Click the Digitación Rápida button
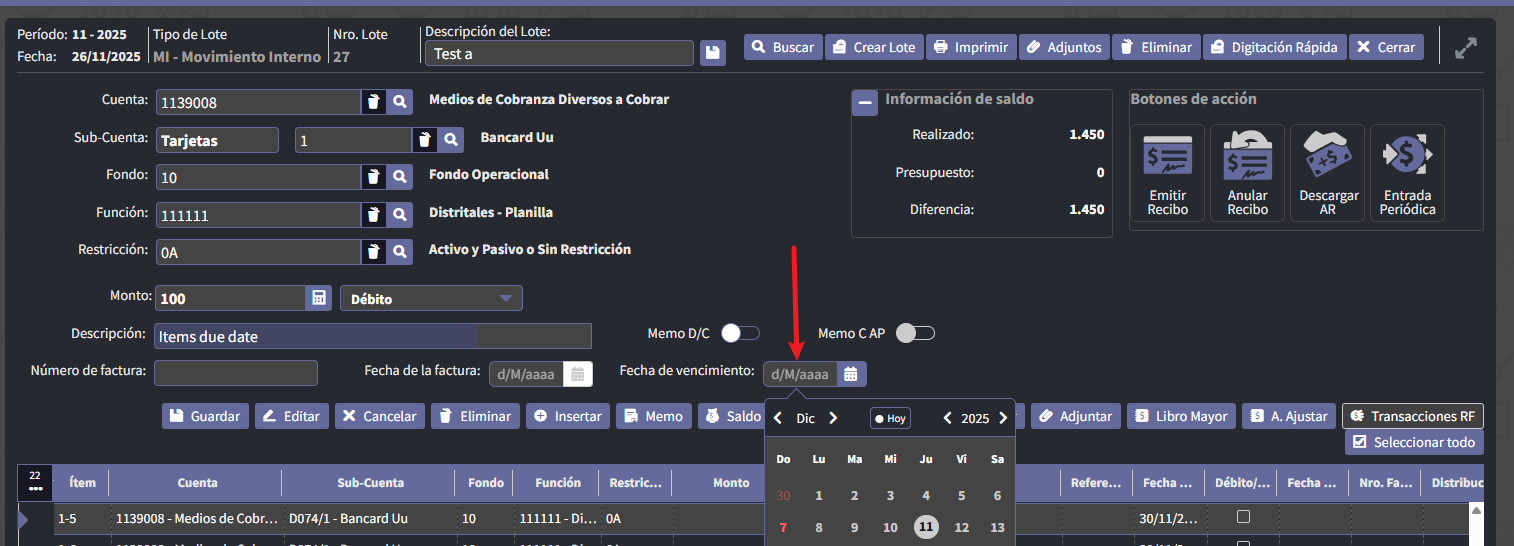This screenshot has height=546, width=1514. click(1273, 47)
